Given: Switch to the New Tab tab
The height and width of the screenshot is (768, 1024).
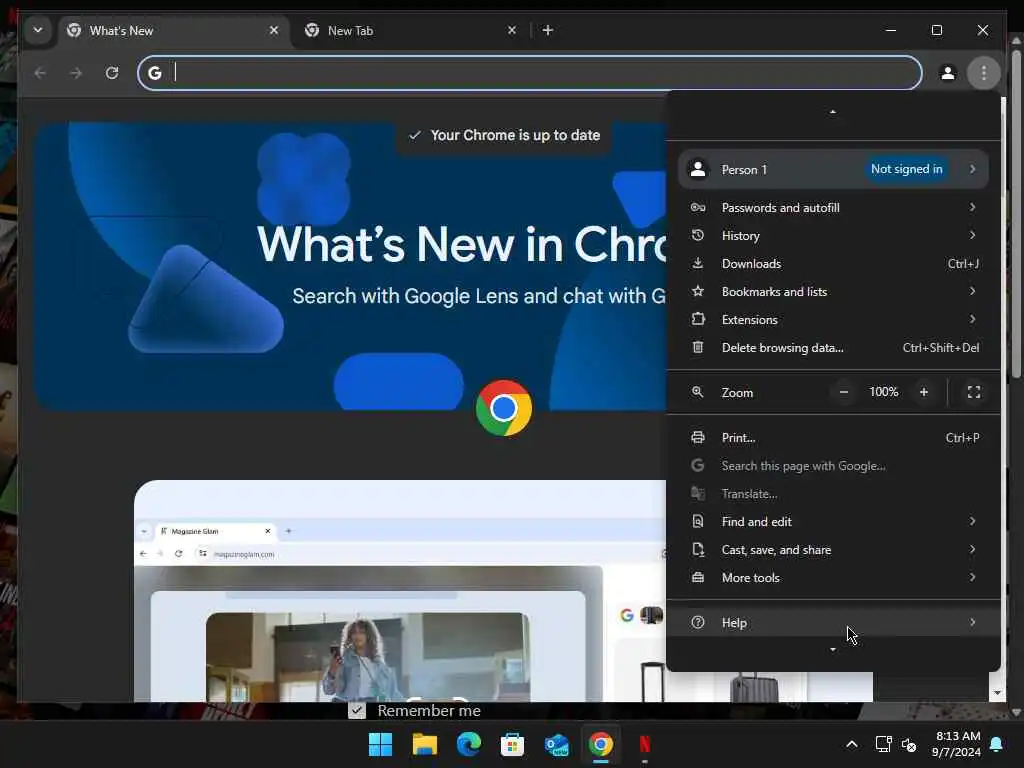Looking at the screenshot, I should (411, 31).
